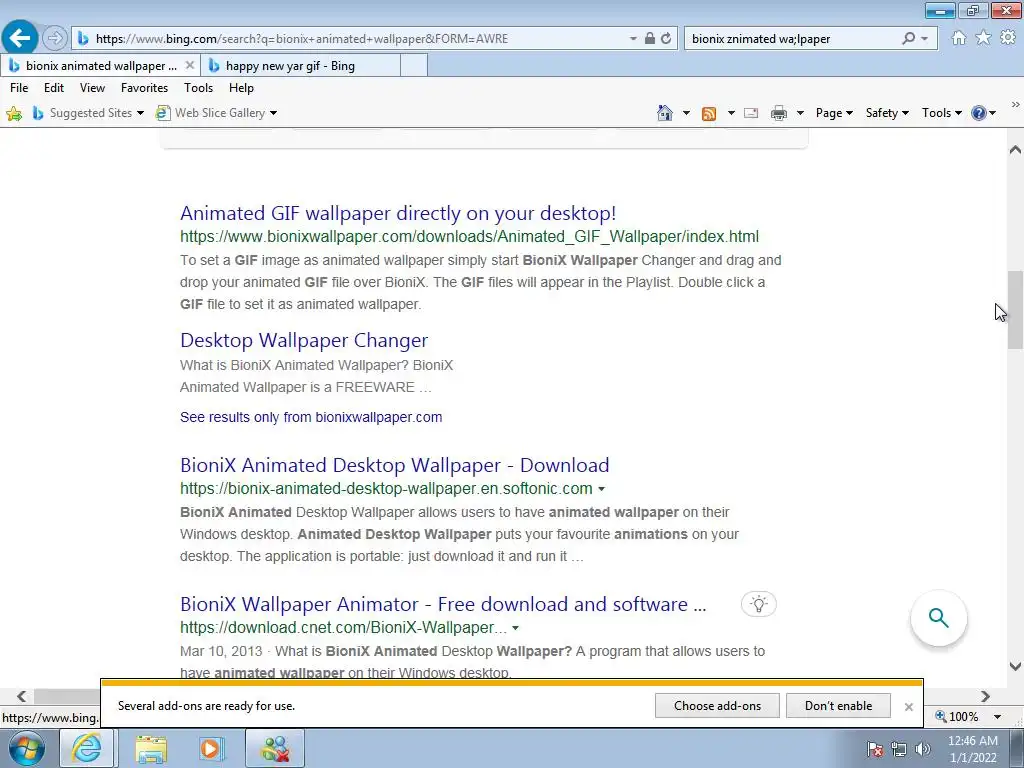Viewport: 1024px width, 768px height.
Task: Click the scroll down arrow
Action: point(1015,667)
